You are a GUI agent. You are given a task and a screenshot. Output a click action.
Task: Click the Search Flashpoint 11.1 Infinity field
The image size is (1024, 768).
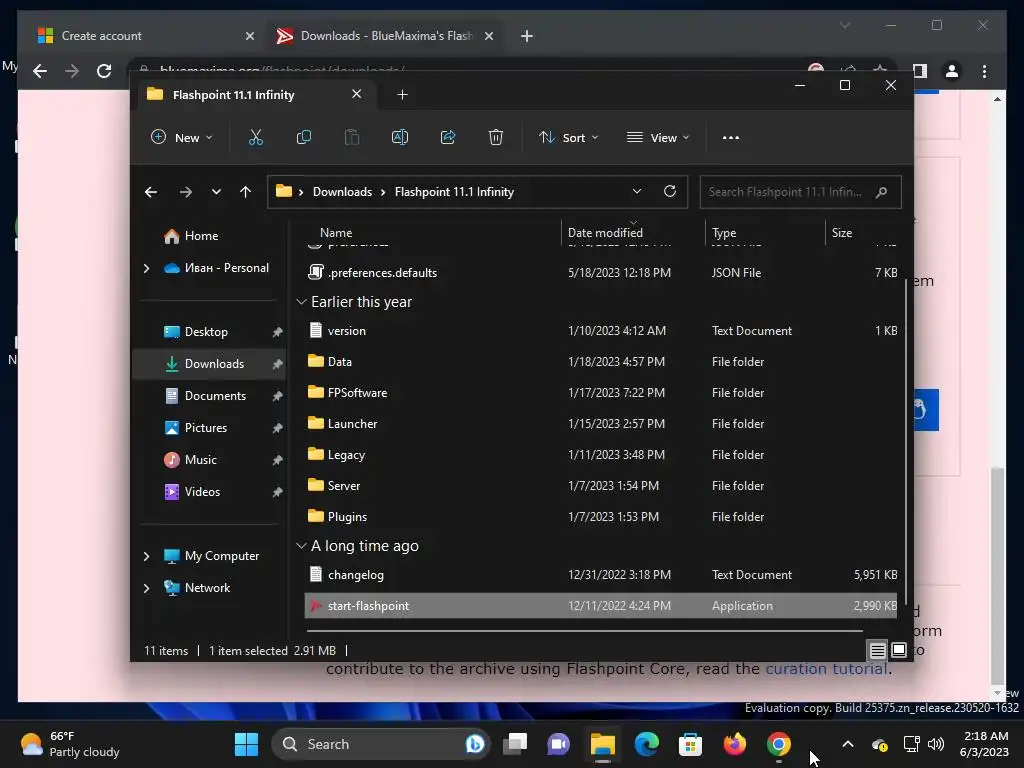[800, 192]
